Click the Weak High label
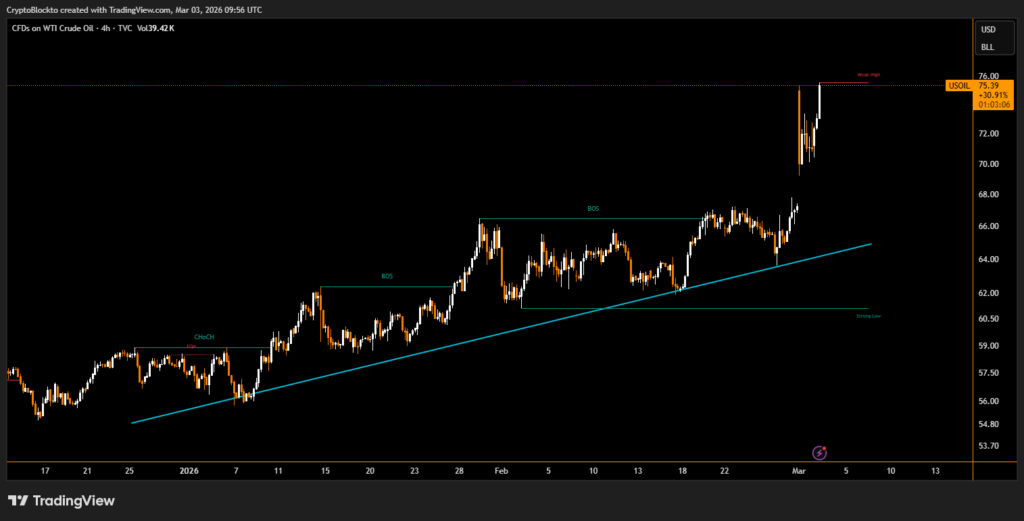 point(868,75)
